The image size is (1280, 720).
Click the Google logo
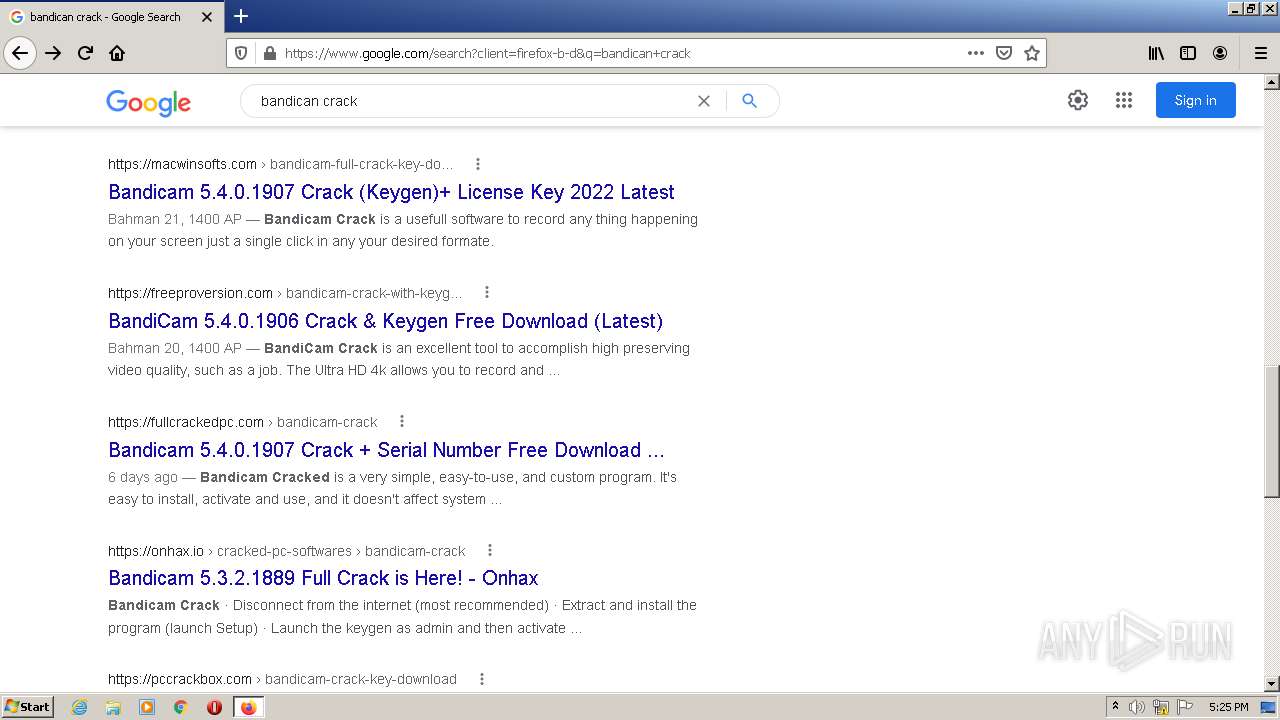click(148, 102)
